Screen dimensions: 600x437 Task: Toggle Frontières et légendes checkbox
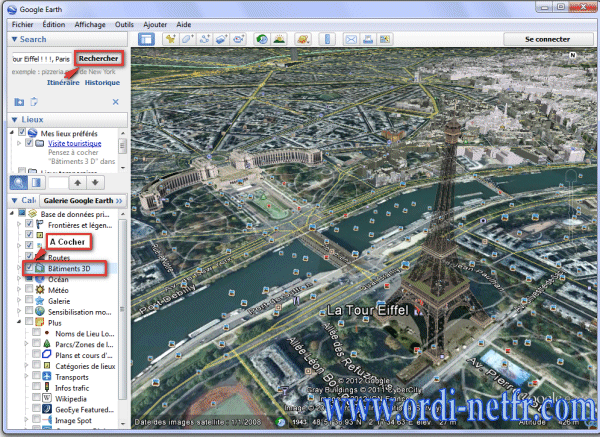pos(29,223)
